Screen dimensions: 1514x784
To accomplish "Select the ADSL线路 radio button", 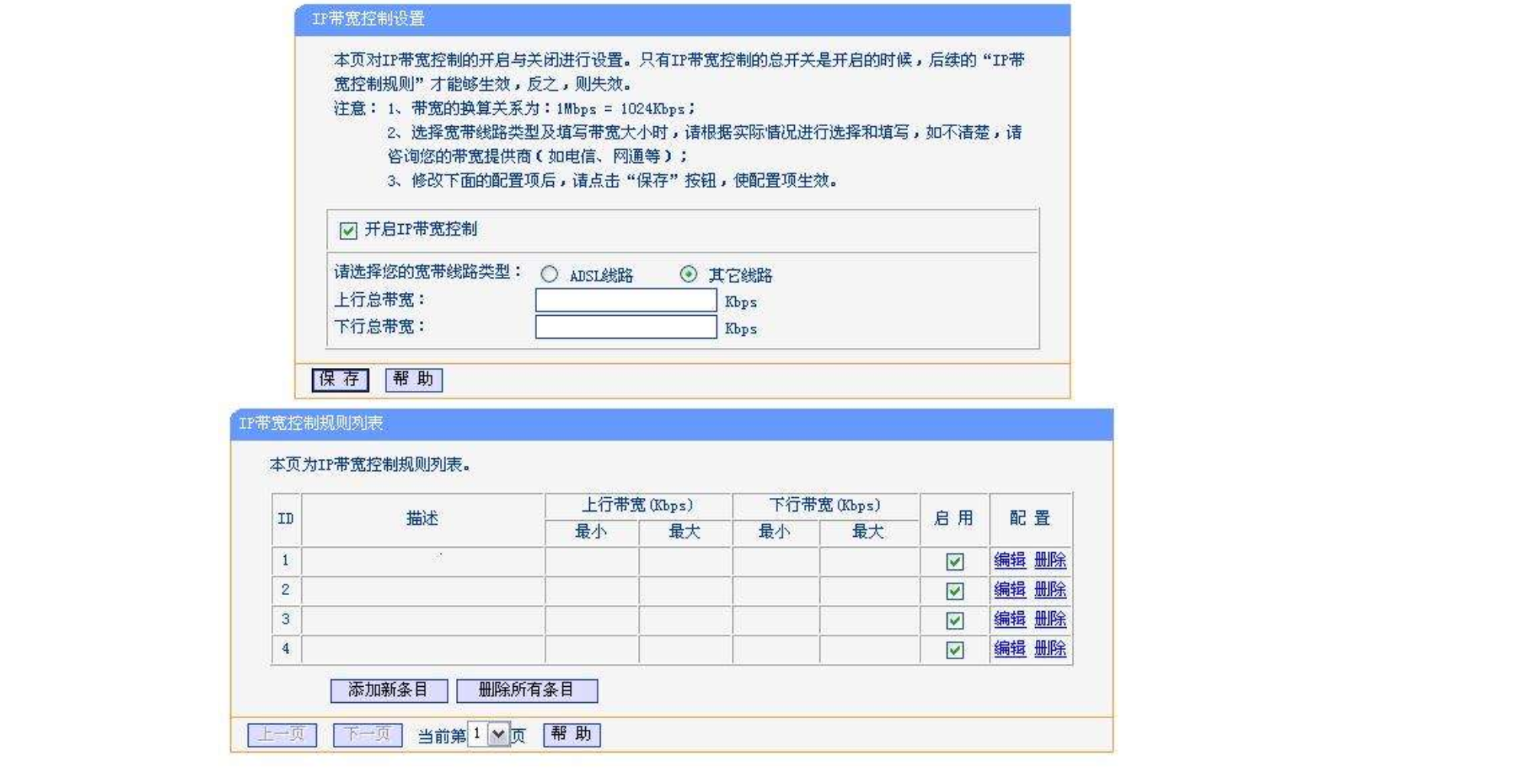I will point(549,274).
